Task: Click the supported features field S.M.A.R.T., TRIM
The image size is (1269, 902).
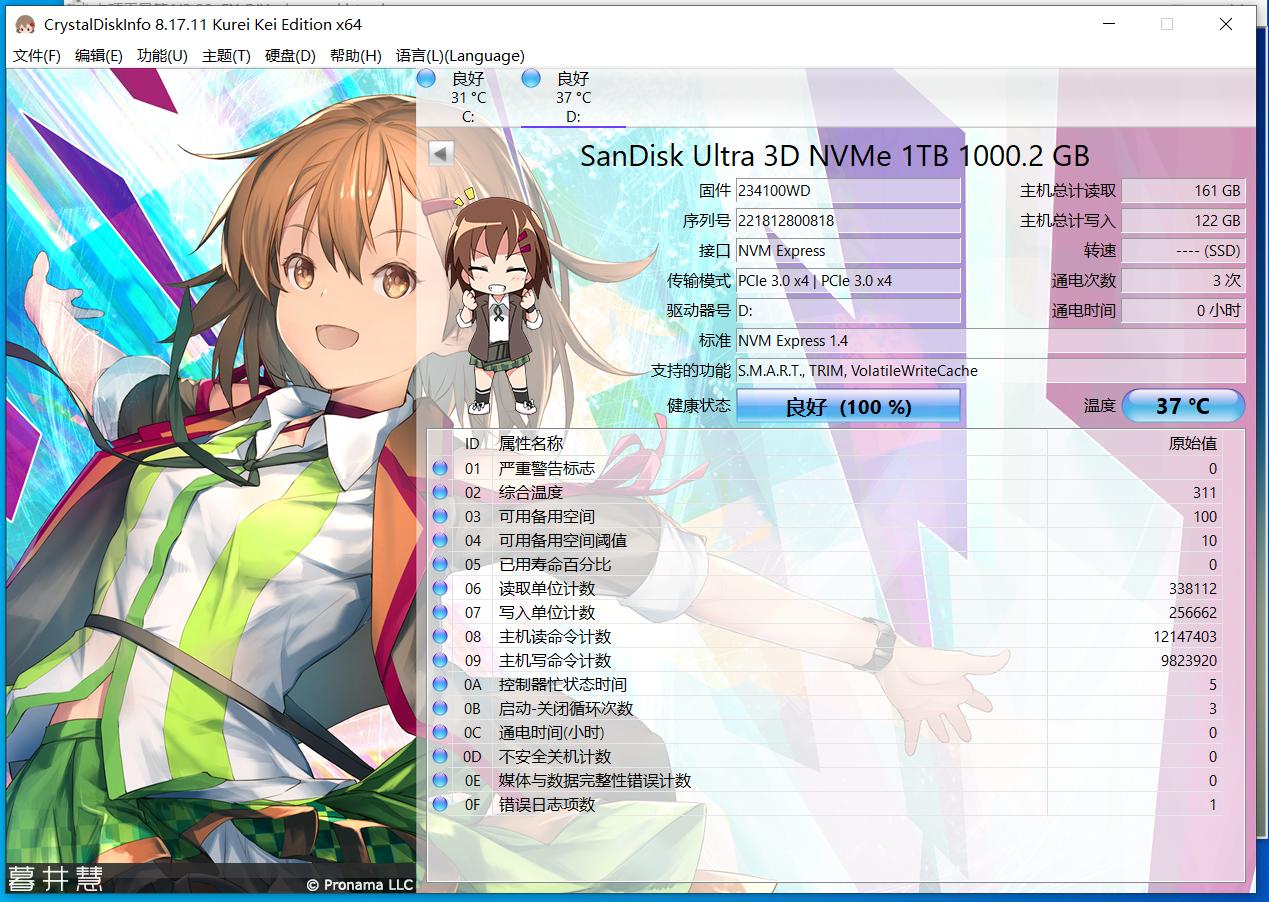Action: point(990,370)
